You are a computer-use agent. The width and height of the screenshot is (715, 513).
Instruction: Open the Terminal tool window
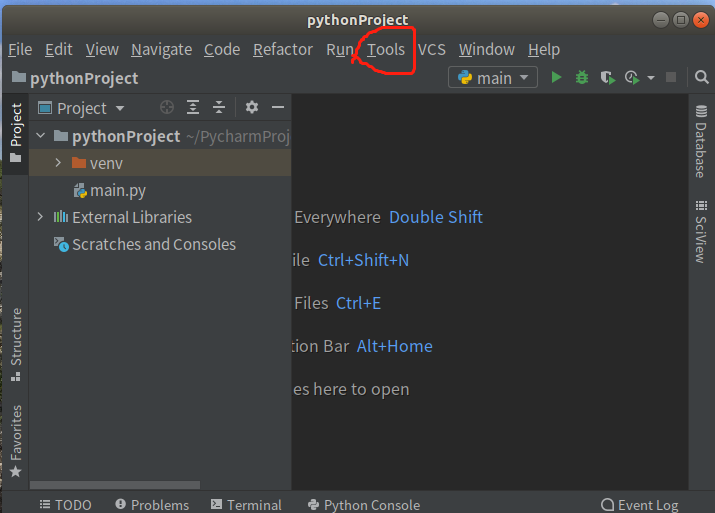coord(246,505)
